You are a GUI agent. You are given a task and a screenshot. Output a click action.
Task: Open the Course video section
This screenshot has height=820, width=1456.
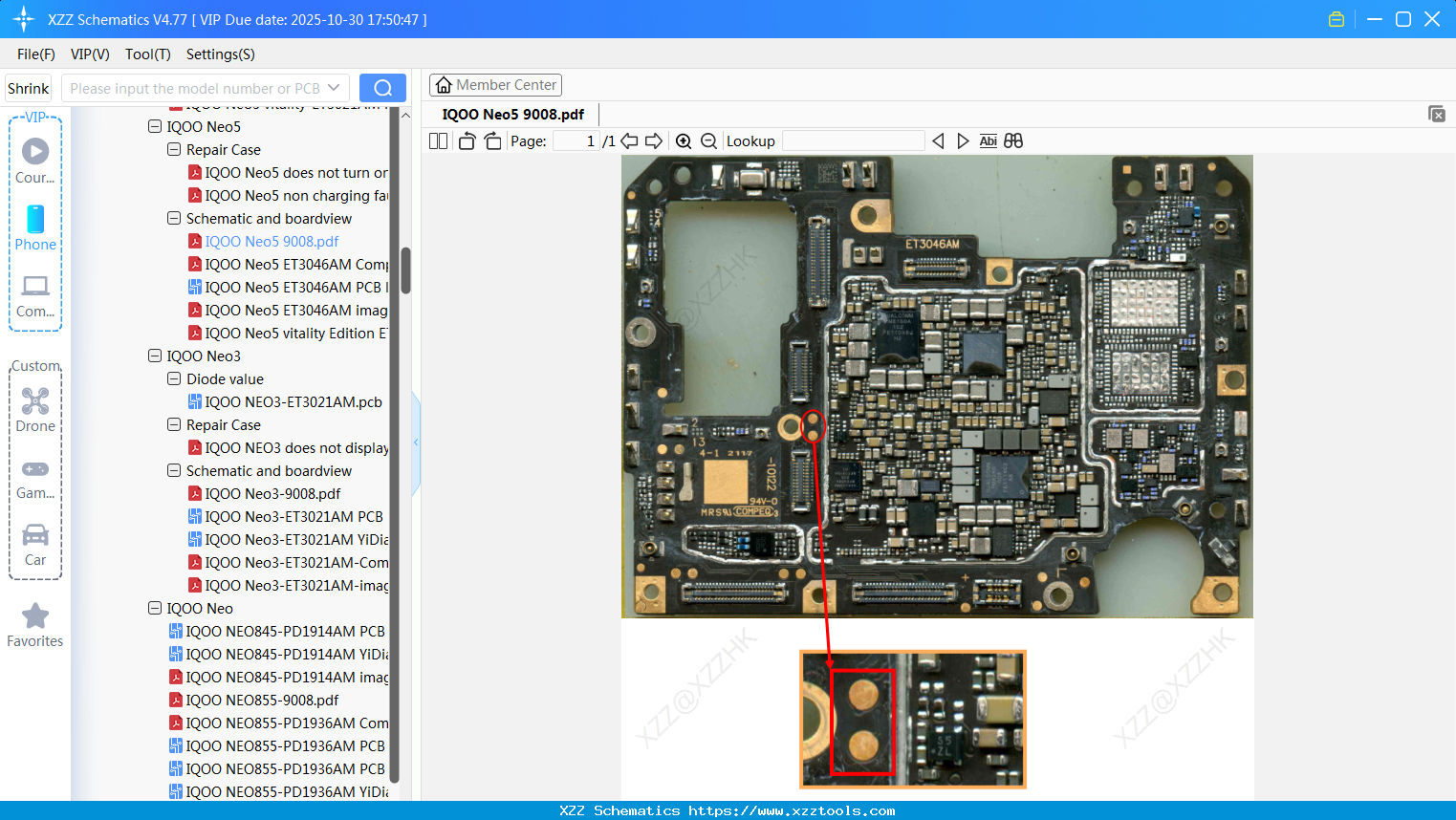(x=35, y=161)
